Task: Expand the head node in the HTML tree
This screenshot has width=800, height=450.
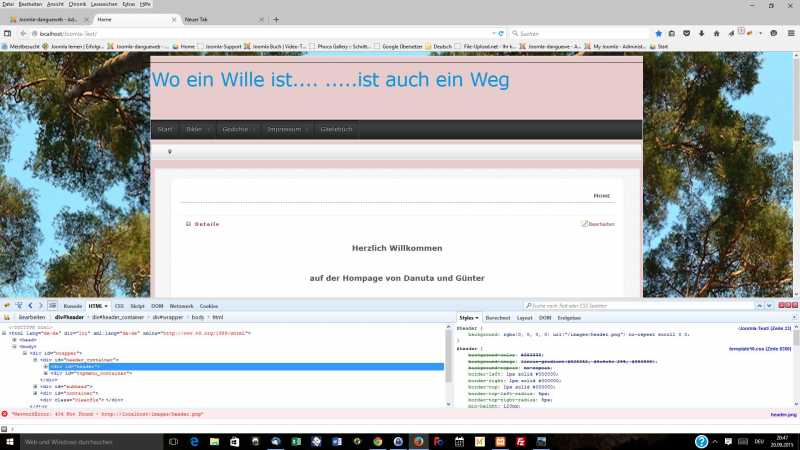Action: (14, 340)
